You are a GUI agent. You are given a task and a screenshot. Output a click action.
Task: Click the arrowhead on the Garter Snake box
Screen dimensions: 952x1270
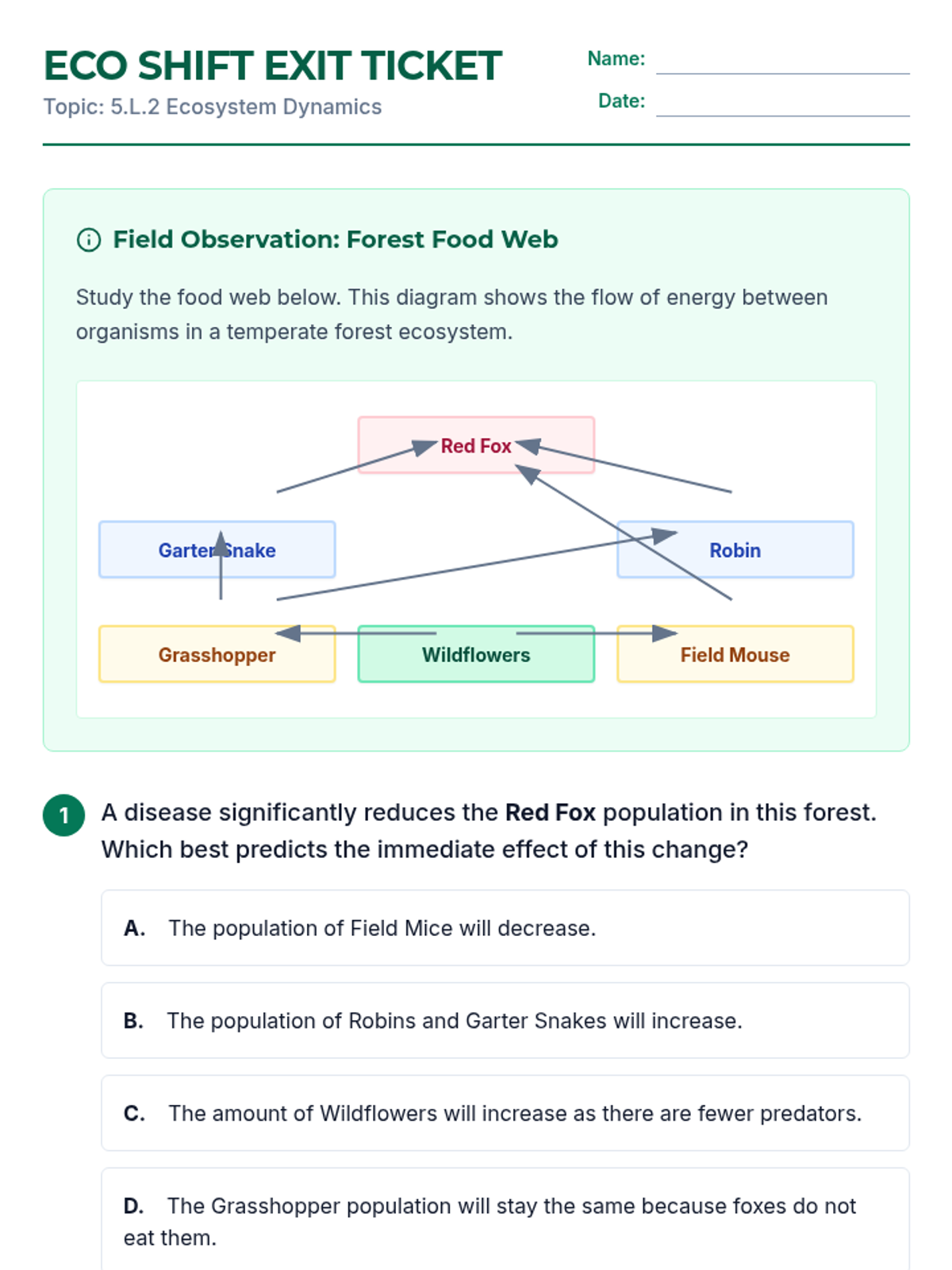221,544
